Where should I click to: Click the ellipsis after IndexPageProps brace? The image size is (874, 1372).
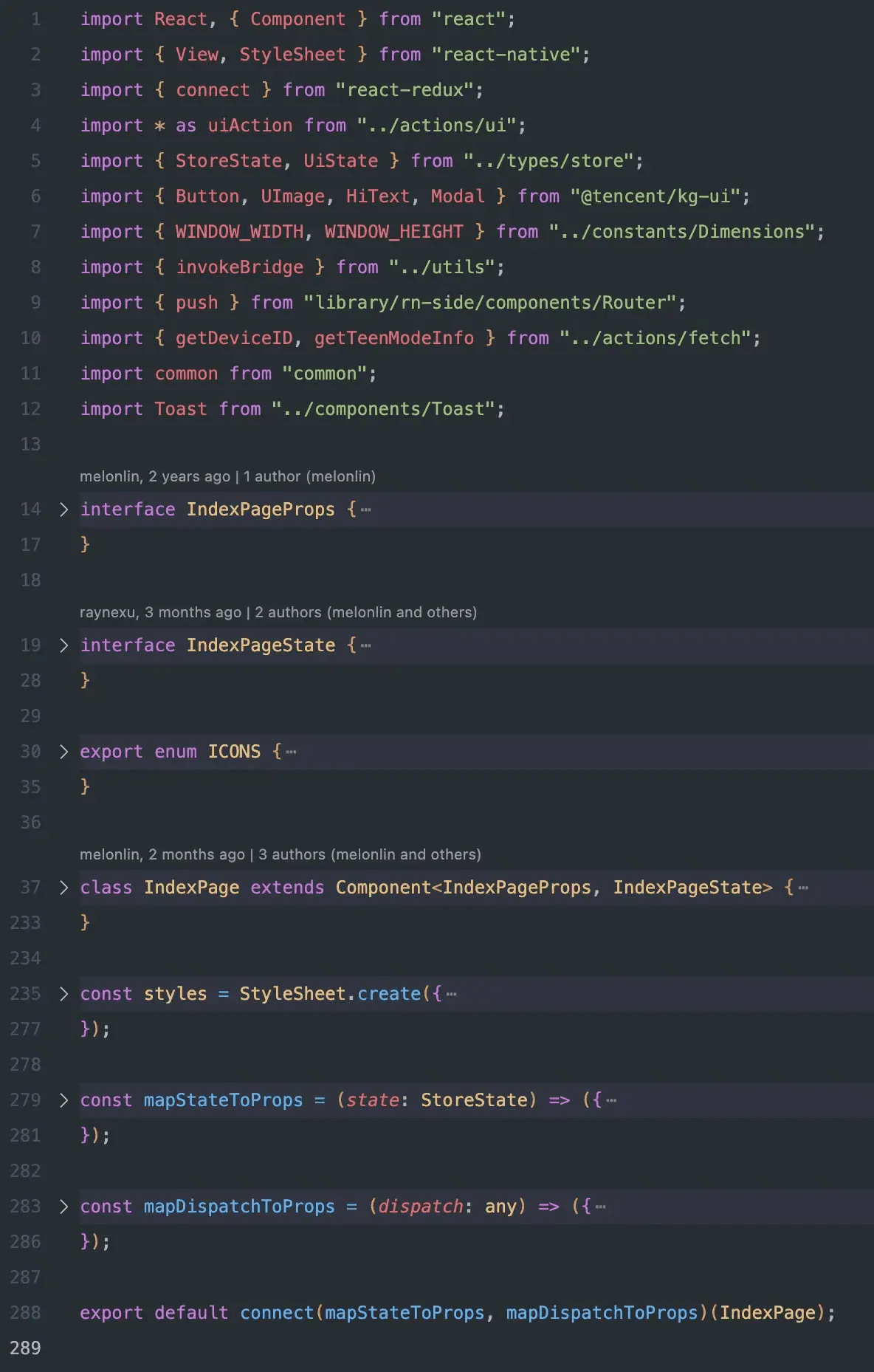click(366, 510)
